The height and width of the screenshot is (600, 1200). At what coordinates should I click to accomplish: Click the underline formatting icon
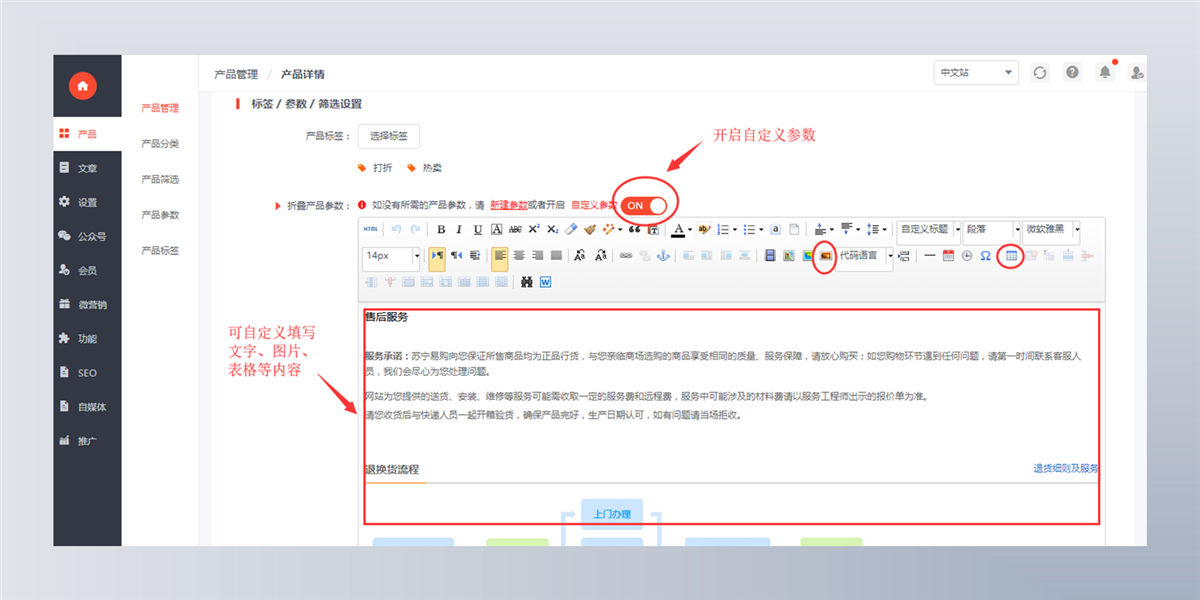click(x=477, y=229)
